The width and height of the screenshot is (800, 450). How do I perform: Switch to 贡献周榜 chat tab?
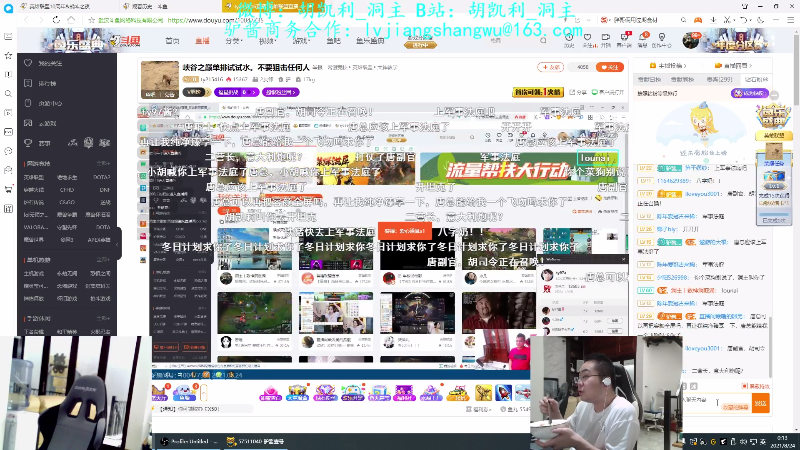tap(682, 80)
